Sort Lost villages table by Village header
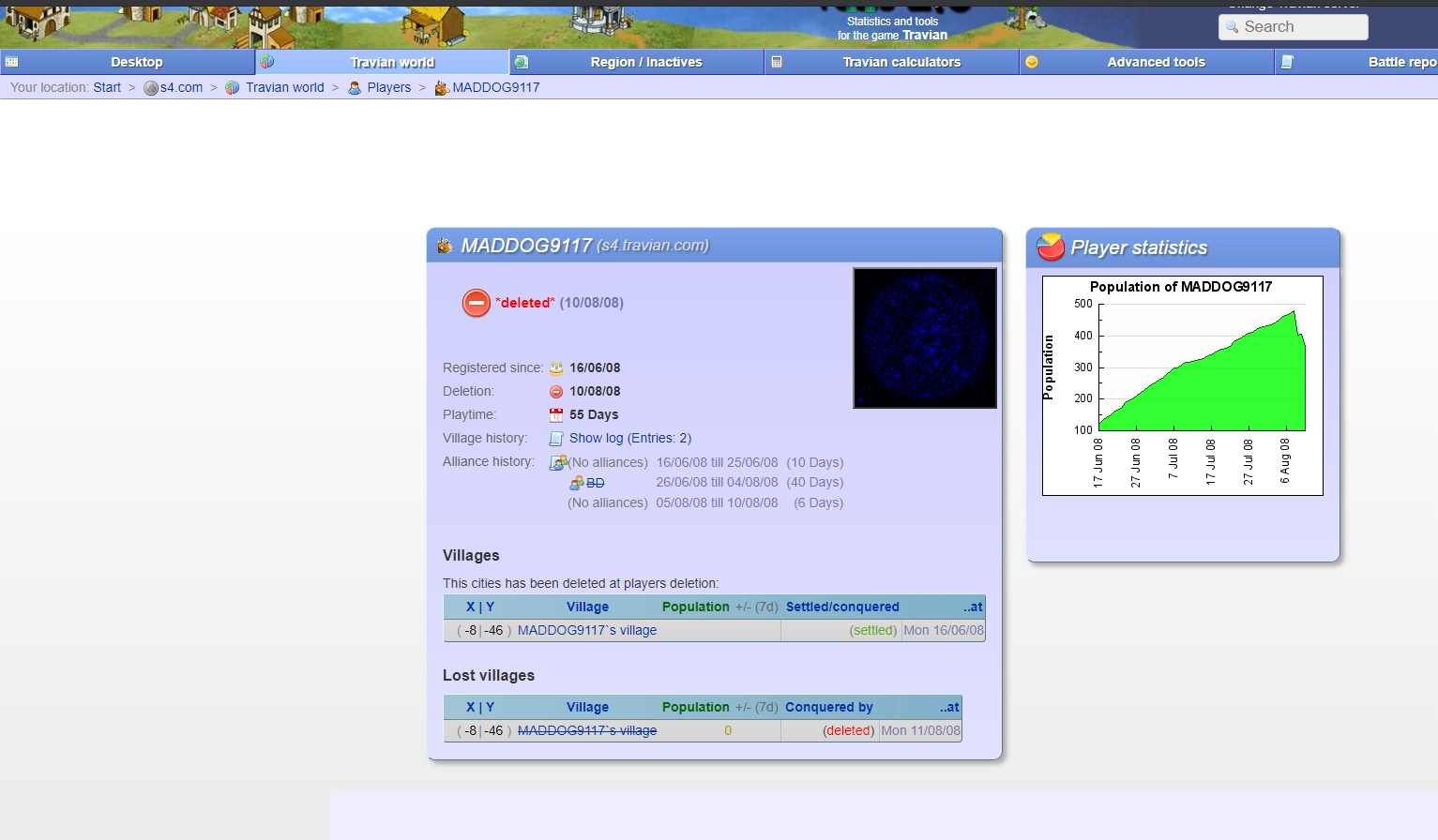 [x=587, y=707]
